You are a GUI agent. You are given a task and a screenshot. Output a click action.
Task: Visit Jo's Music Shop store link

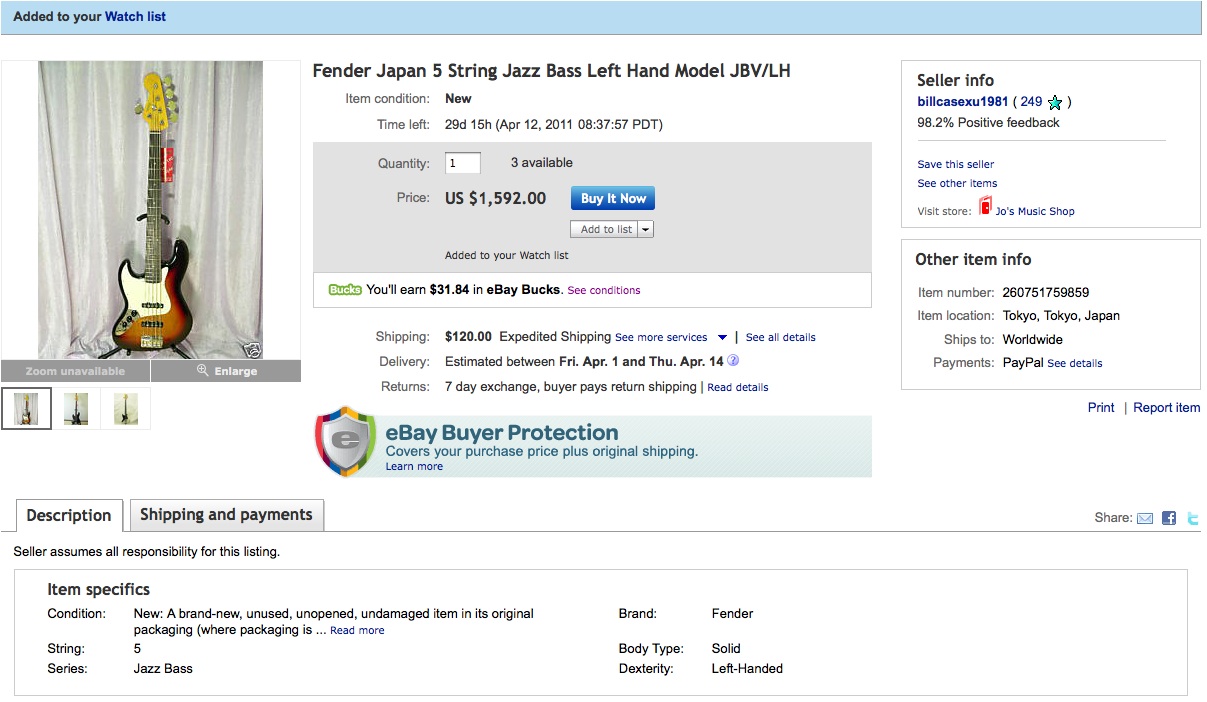[x=1035, y=211]
